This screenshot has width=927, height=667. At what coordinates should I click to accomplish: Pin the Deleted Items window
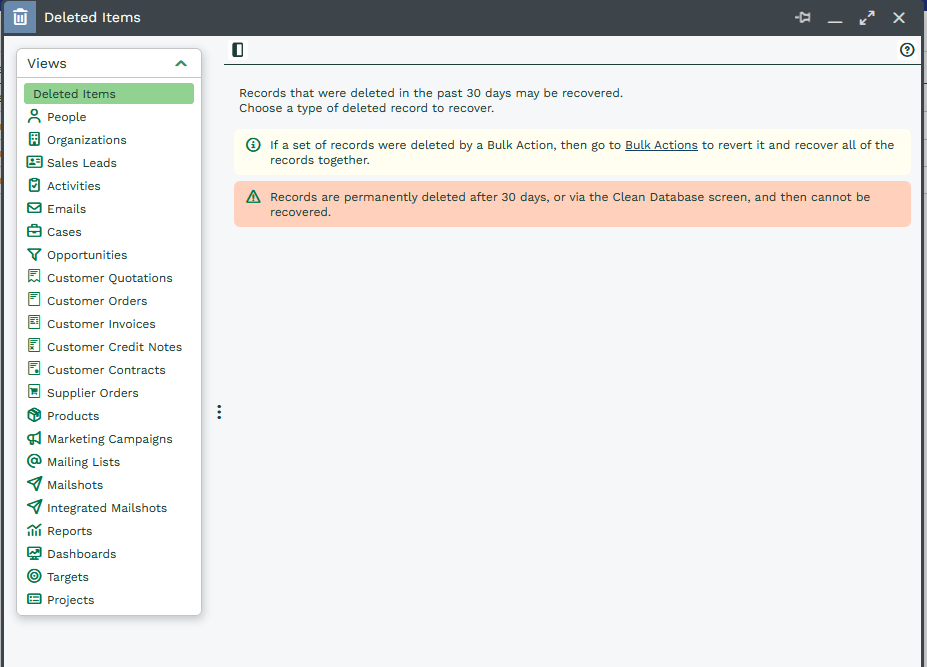pos(802,18)
